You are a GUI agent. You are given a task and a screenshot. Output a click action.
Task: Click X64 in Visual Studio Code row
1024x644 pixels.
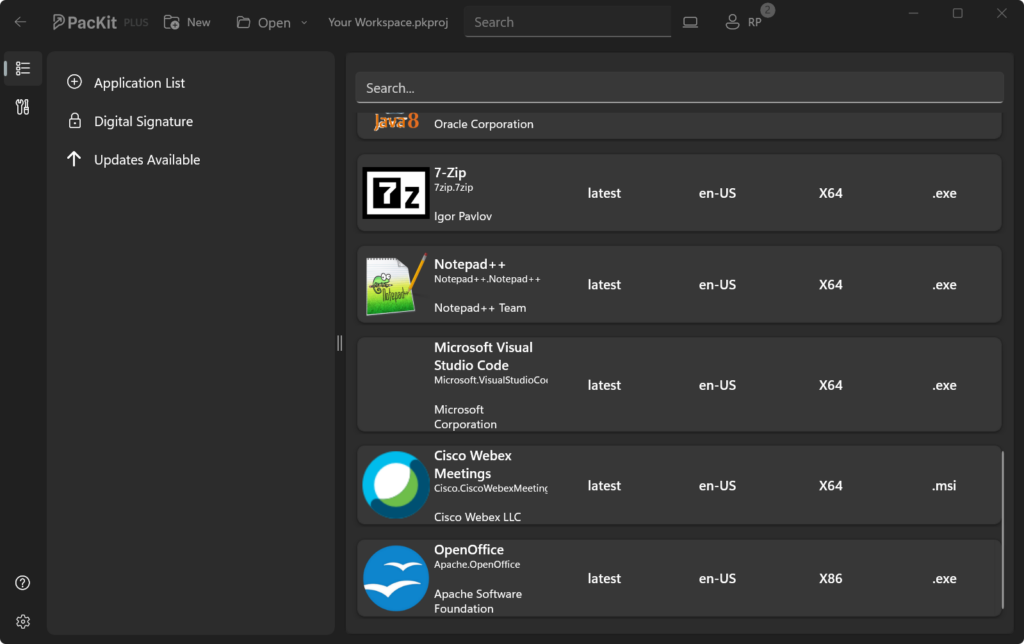[x=831, y=385]
